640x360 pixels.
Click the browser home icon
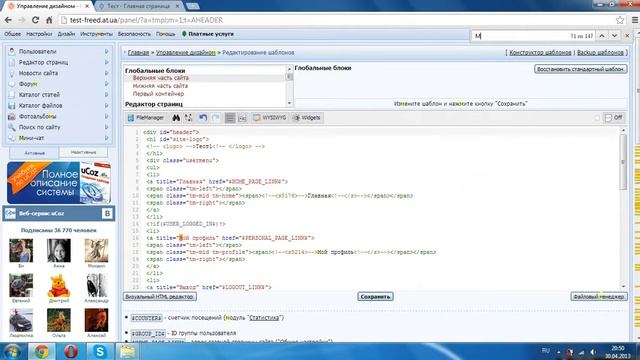click(49, 20)
